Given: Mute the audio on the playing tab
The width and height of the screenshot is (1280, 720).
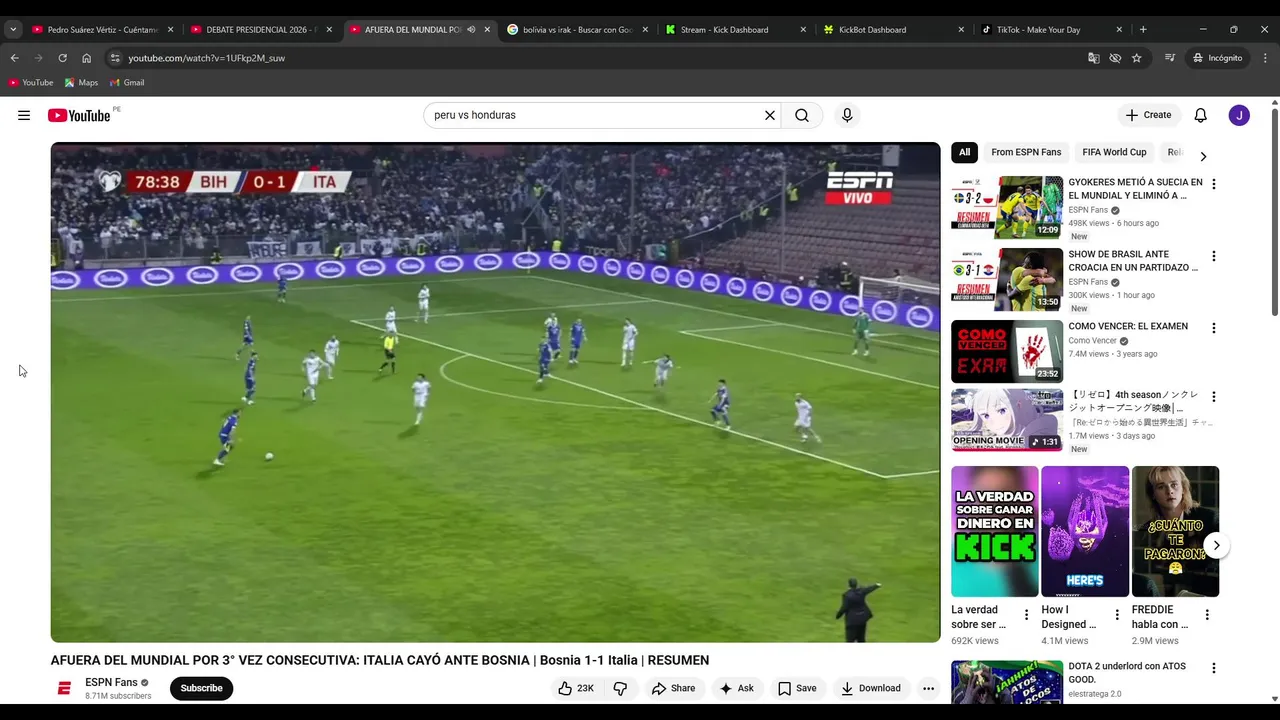Looking at the screenshot, I should 471,30.
